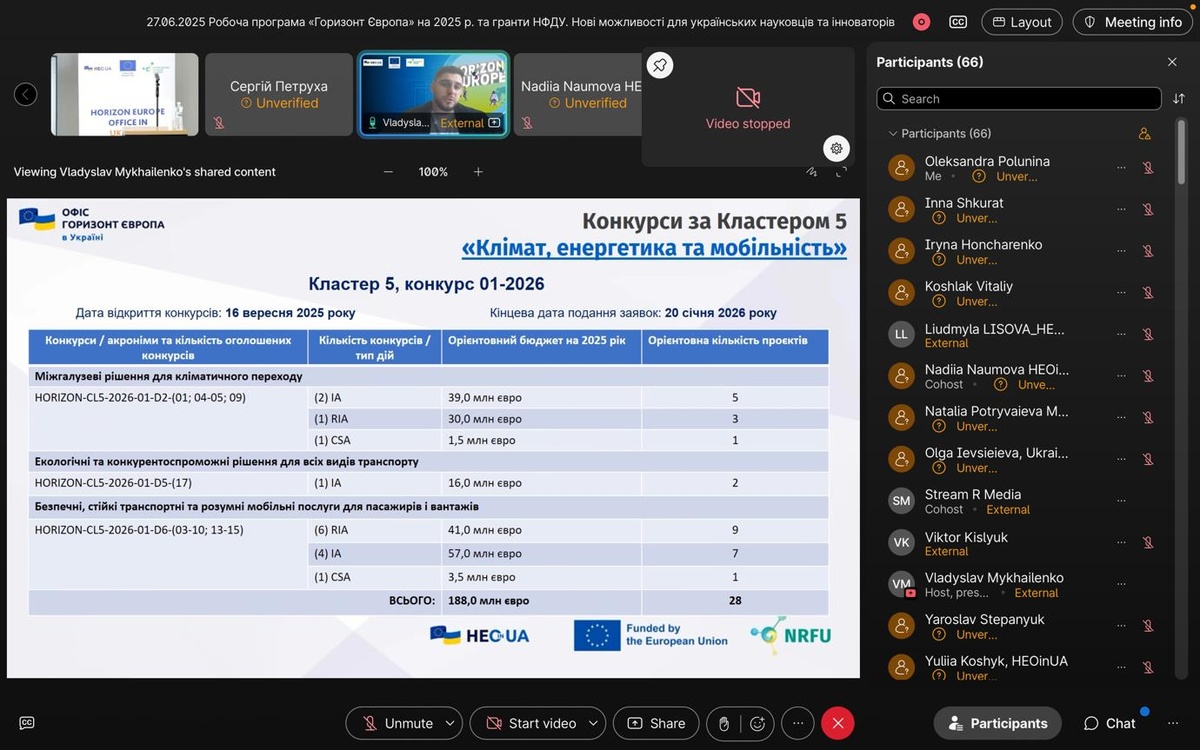
Task: Toggle the Participants panel button
Action: (x=997, y=723)
